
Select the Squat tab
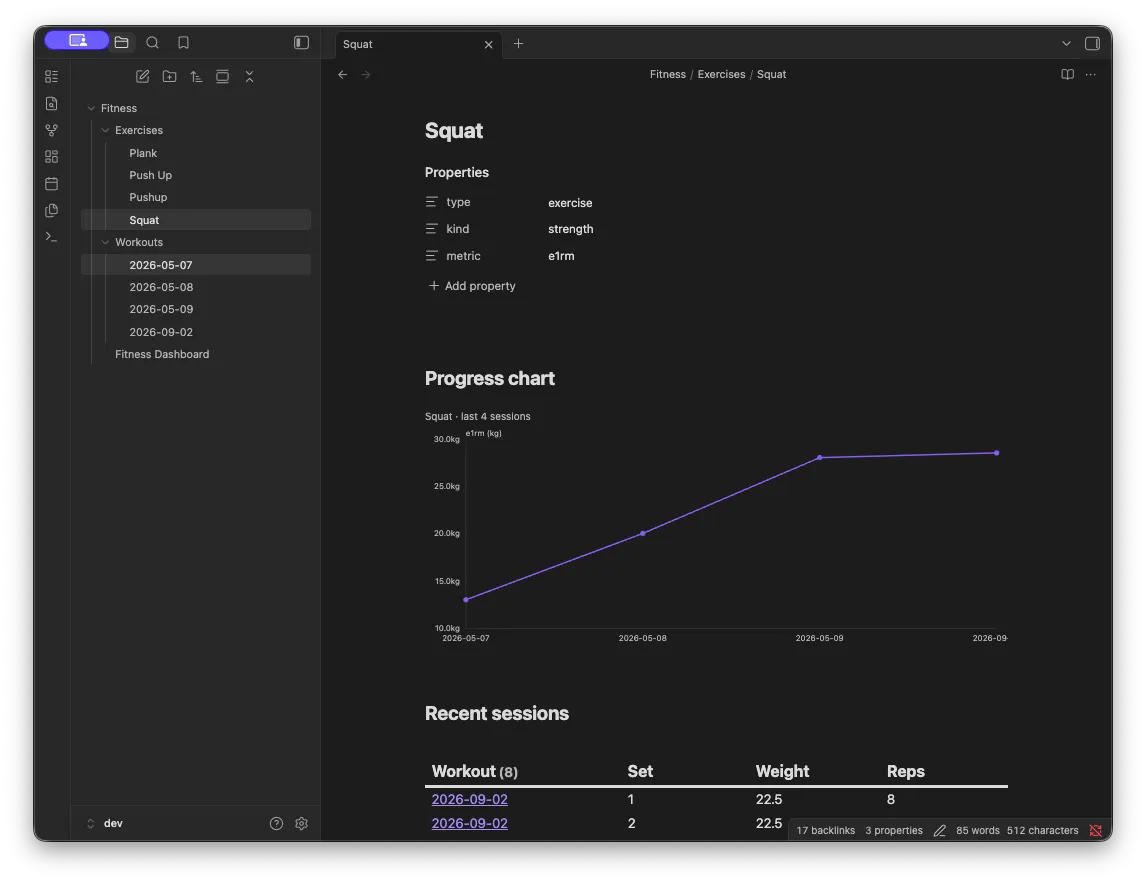click(418, 44)
